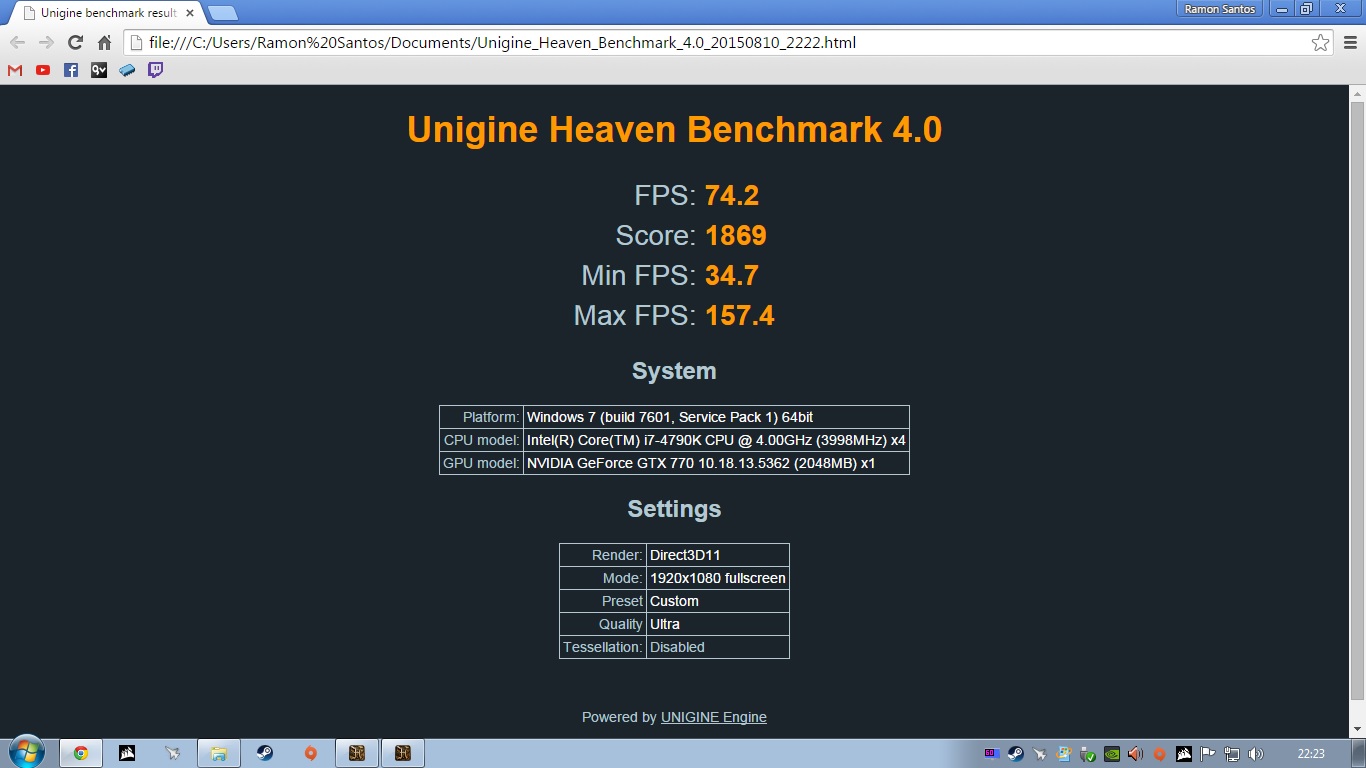Click the Score value 1869
The height and width of the screenshot is (768, 1366).
point(736,235)
